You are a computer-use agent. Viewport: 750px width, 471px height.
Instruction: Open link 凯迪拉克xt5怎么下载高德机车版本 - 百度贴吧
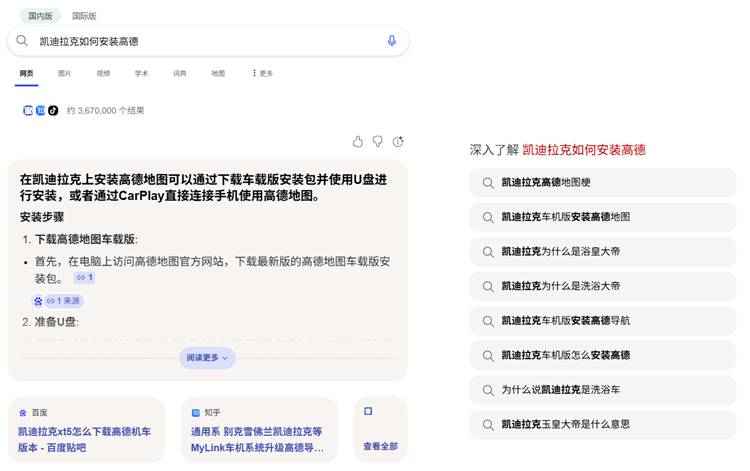click(x=85, y=439)
